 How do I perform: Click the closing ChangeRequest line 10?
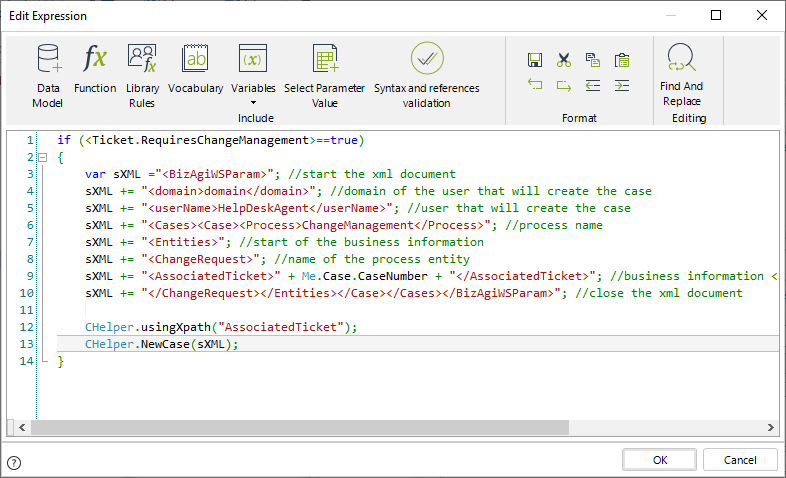point(414,293)
